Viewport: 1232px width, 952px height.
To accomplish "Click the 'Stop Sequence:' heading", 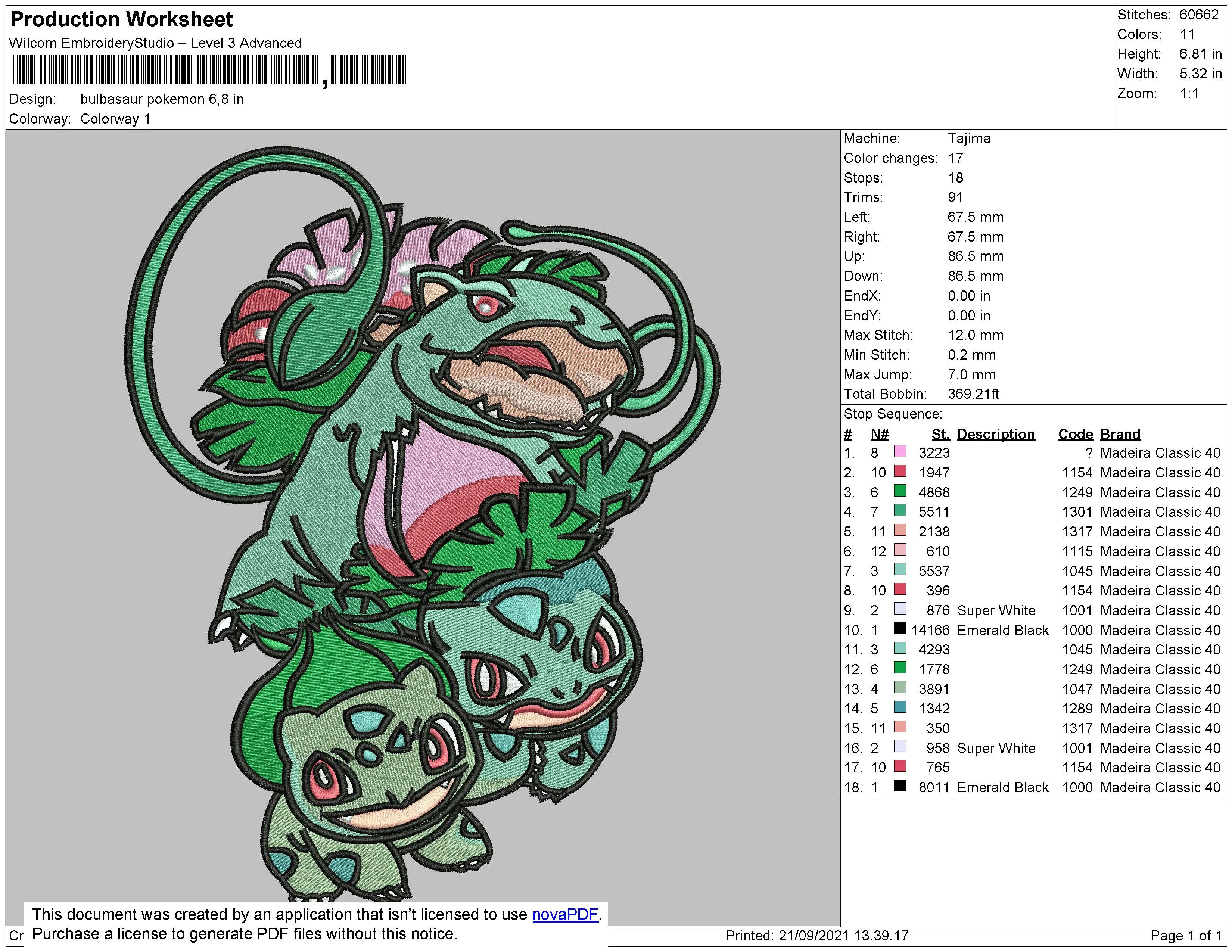I will [x=893, y=414].
